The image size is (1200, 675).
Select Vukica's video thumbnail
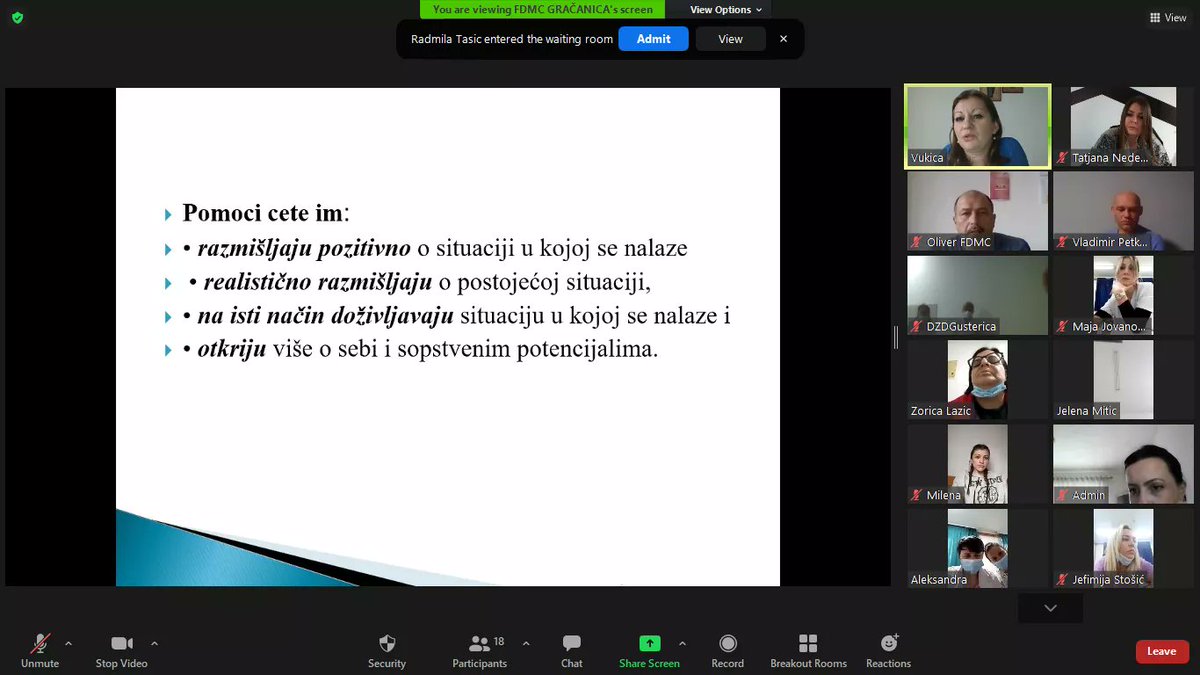978,125
